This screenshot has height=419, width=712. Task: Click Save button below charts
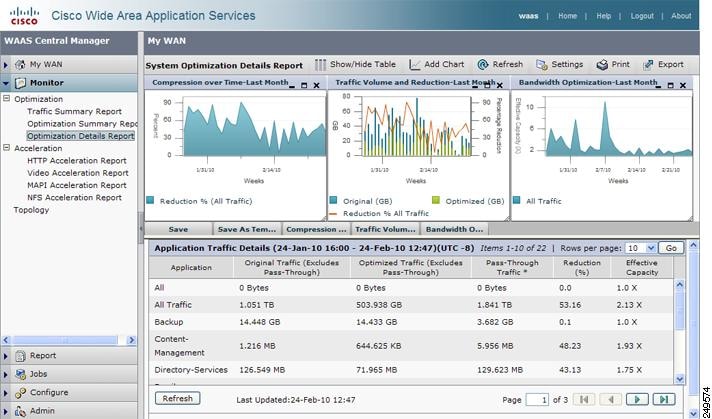[x=178, y=229]
